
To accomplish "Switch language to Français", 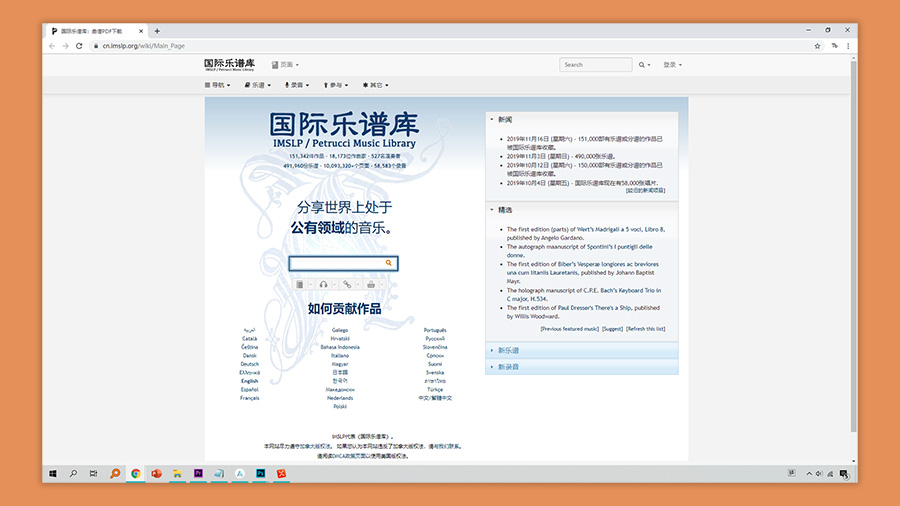I will (250, 398).
